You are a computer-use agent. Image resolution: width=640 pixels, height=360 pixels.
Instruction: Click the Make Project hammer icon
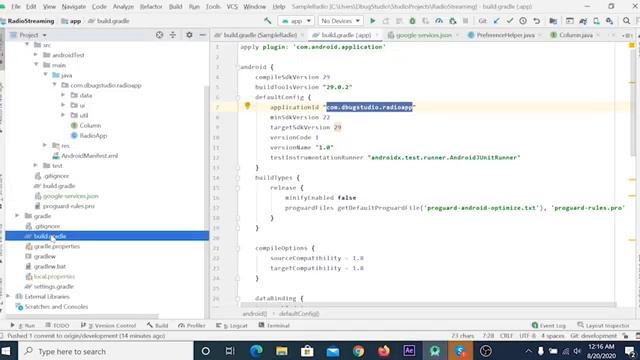click(x=268, y=21)
